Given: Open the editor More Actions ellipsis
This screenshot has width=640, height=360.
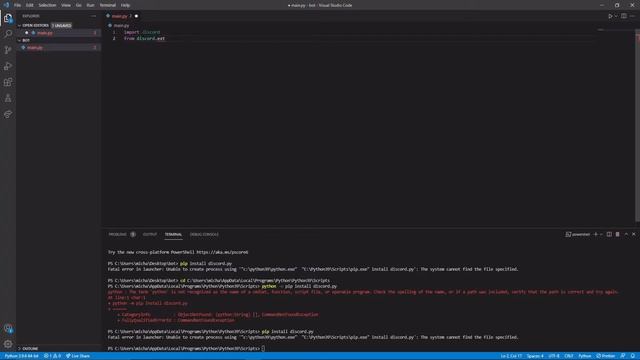Looking at the screenshot, I should pos(632,16).
